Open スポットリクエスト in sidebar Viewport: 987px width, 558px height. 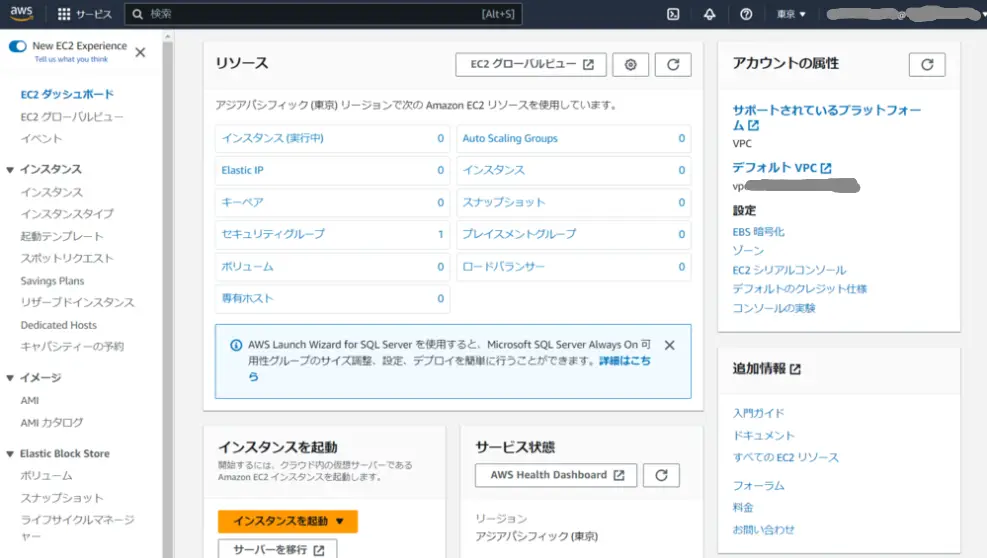67,258
